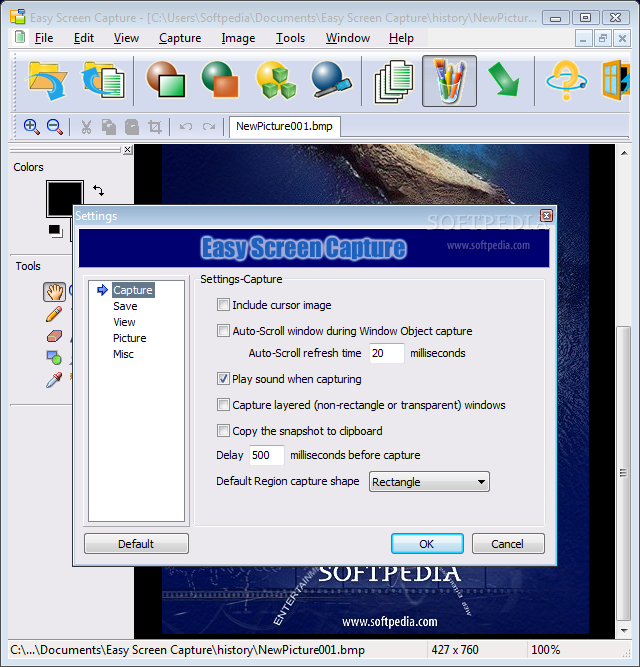Viewport: 640px width, 667px height.
Task: Enable Capture layered windows checkbox
Action: pyautogui.click(x=223, y=405)
